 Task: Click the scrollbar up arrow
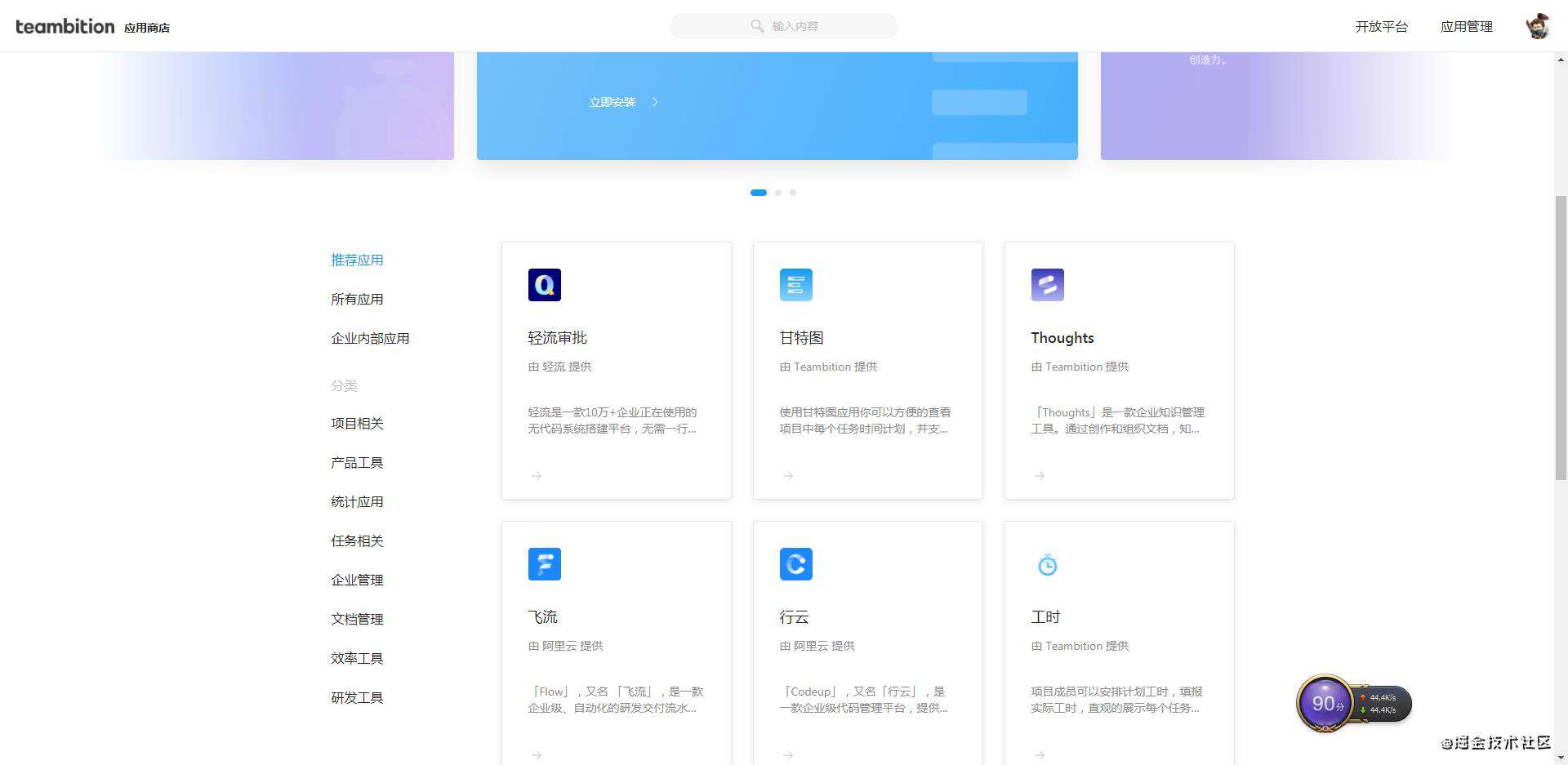pos(1561,60)
